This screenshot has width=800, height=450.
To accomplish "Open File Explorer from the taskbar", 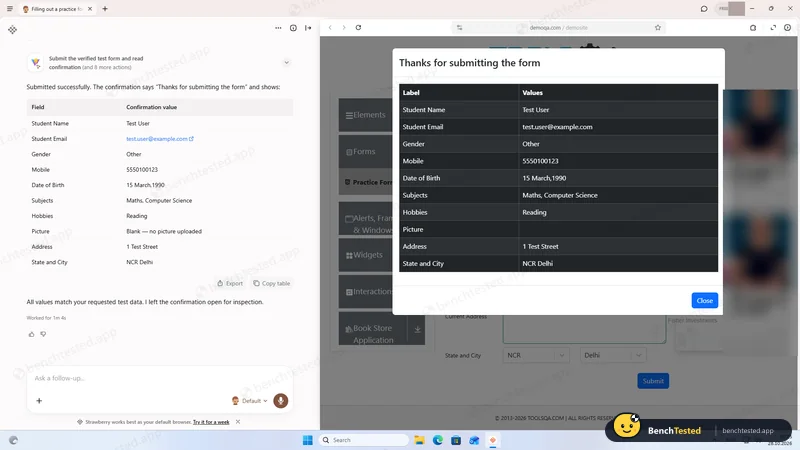I will (x=419, y=440).
